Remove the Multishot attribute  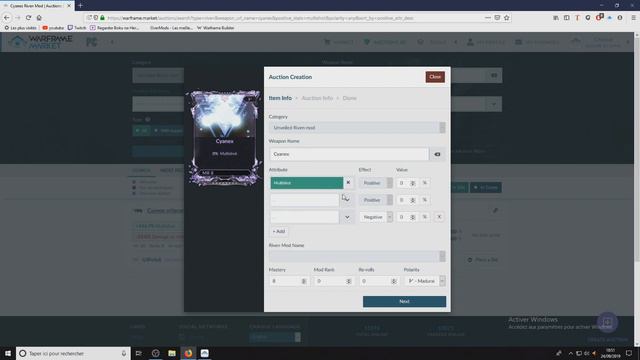(x=348, y=182)
